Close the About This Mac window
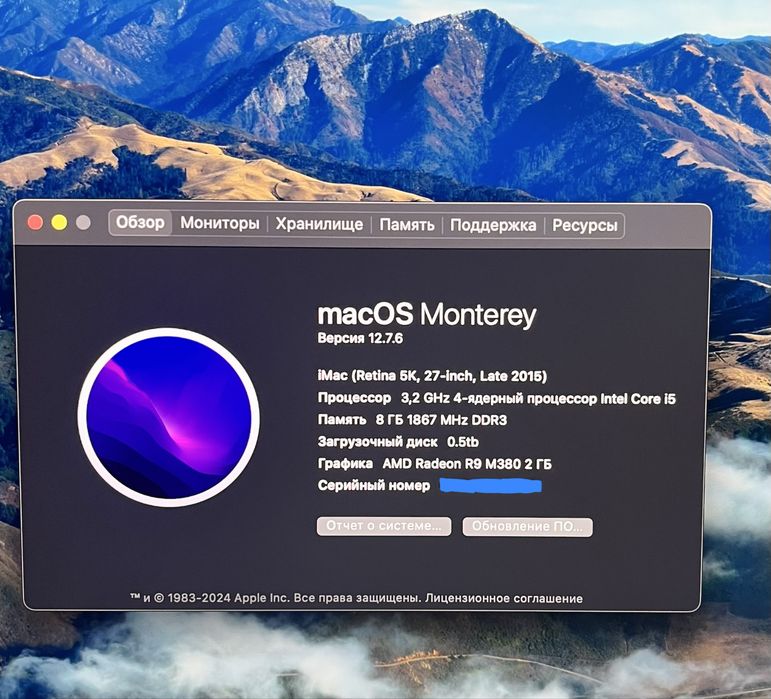The width and height of the screenshot is (771, 699). point(35,222)
